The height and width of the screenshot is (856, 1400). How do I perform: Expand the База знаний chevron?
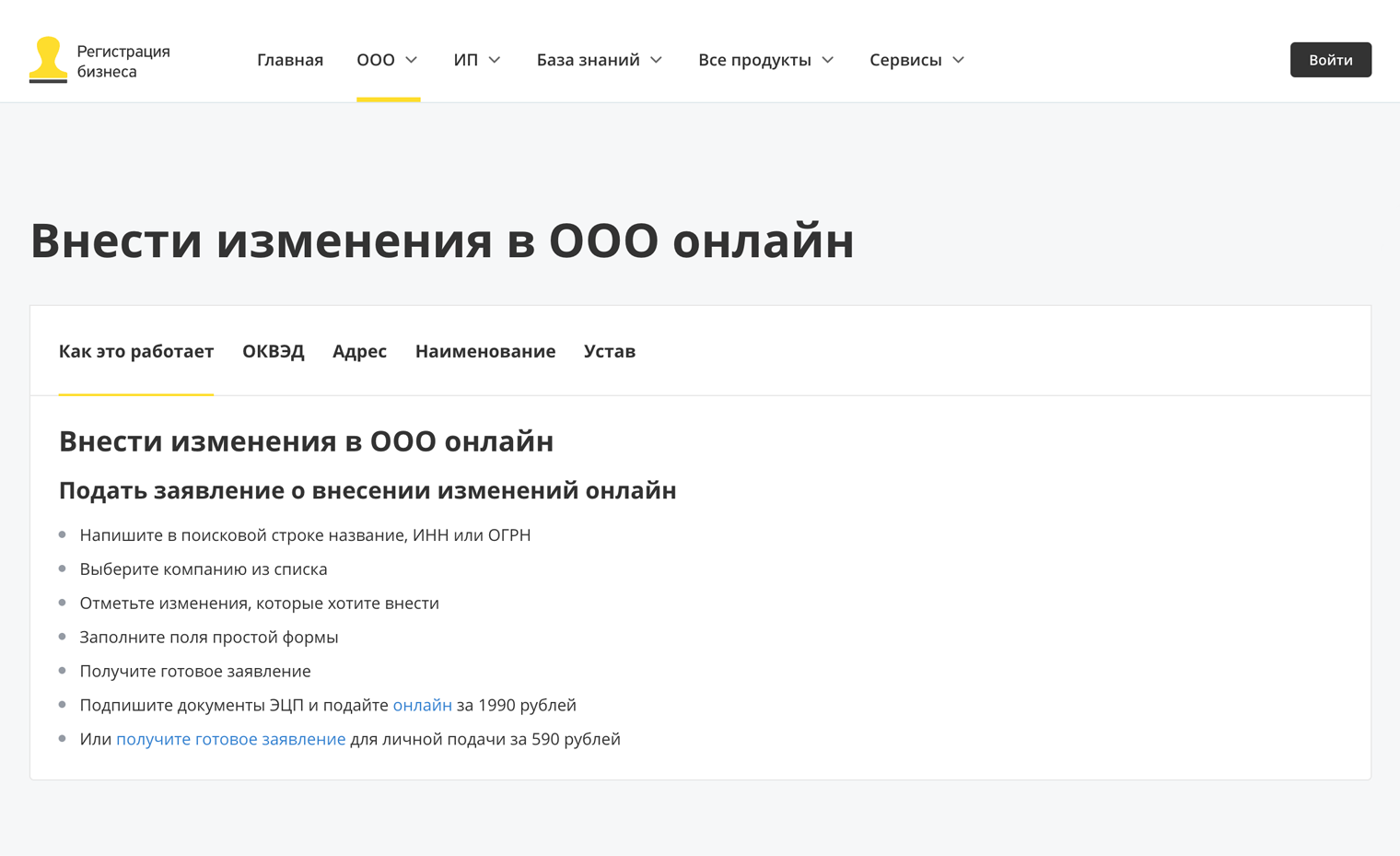pos(657,60)
